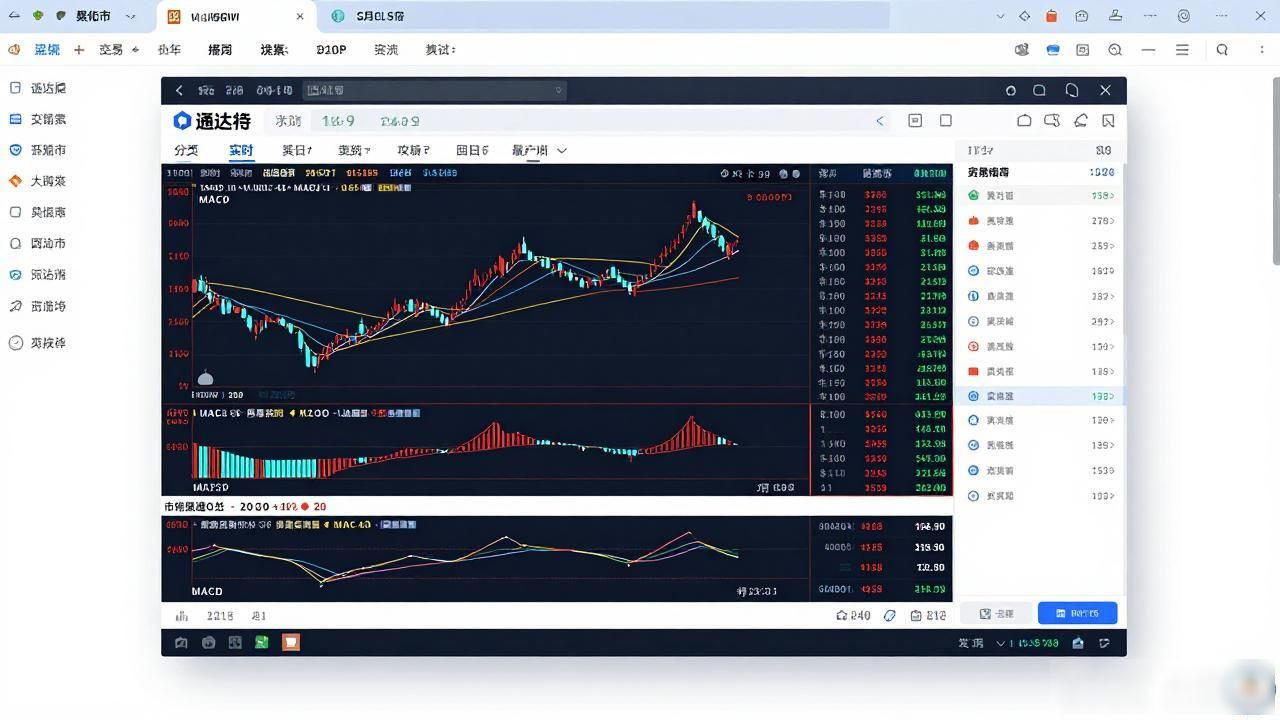The image size is (1280, 720).
Task: Click the 通达特 blue hexagon logo icon
Action: (x=181, y=121)
